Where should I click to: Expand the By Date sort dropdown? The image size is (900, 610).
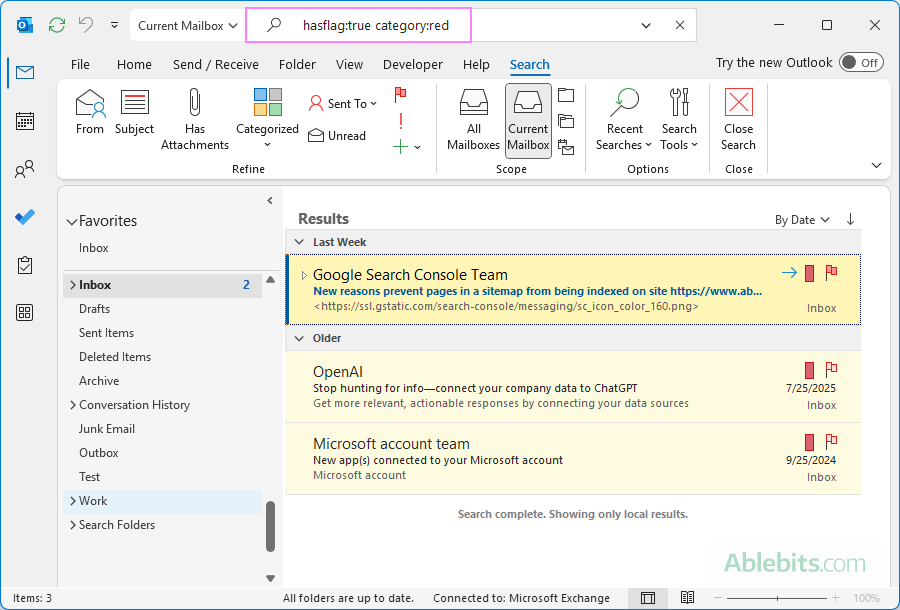click(x=802, y=220)
